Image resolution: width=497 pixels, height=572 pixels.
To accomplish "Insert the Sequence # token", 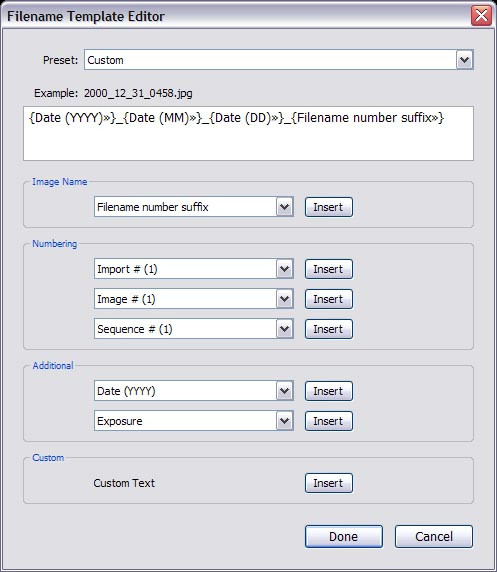I will 329,329.
